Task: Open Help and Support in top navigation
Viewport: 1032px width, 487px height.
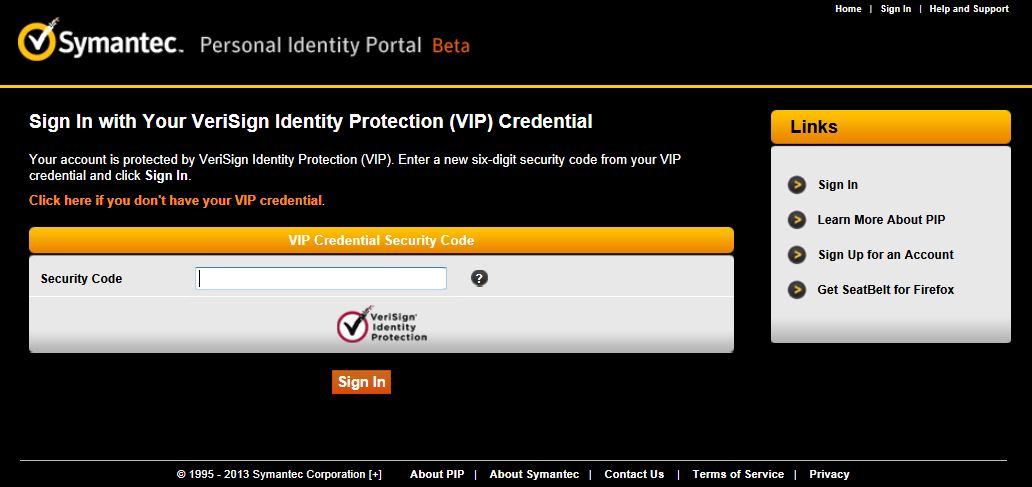Action: pyautogui.click(x=969, y=9)
